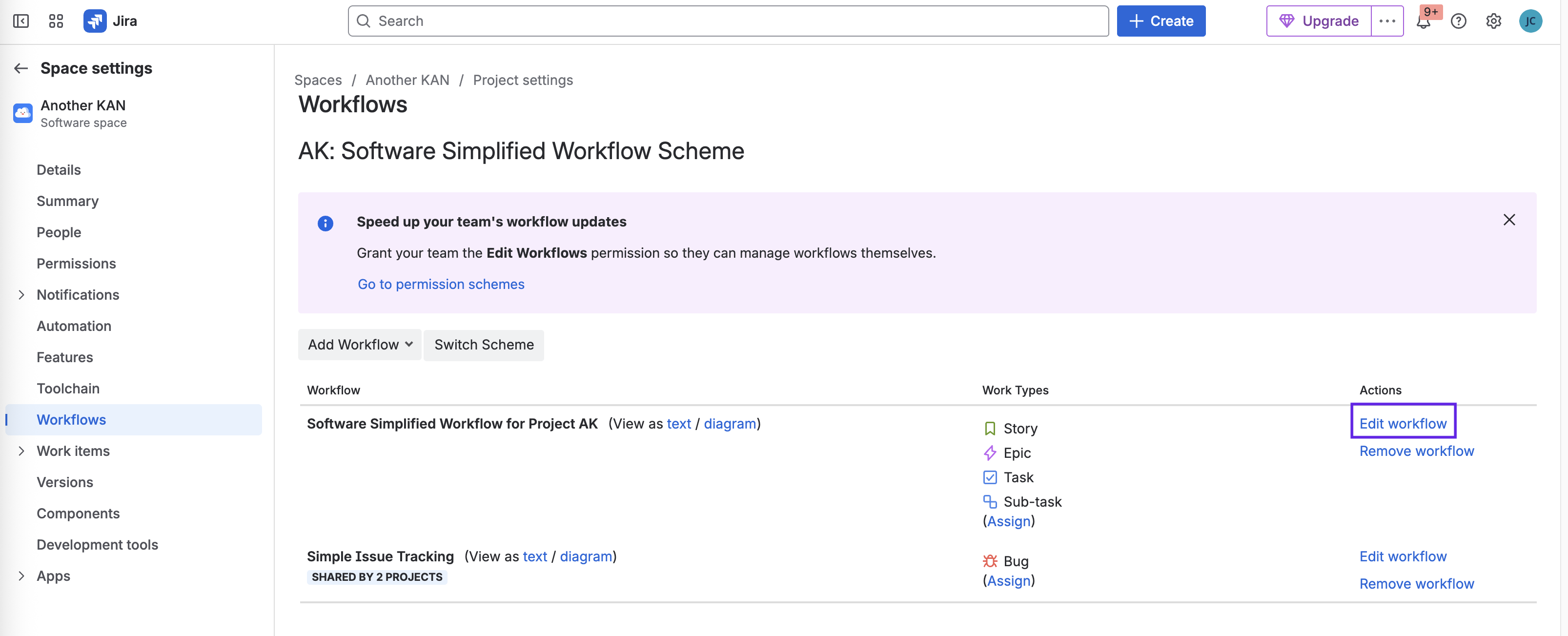1568x636 pixels.
Task: Open the app switcher grid icon
Action: [x=56, y=21]
